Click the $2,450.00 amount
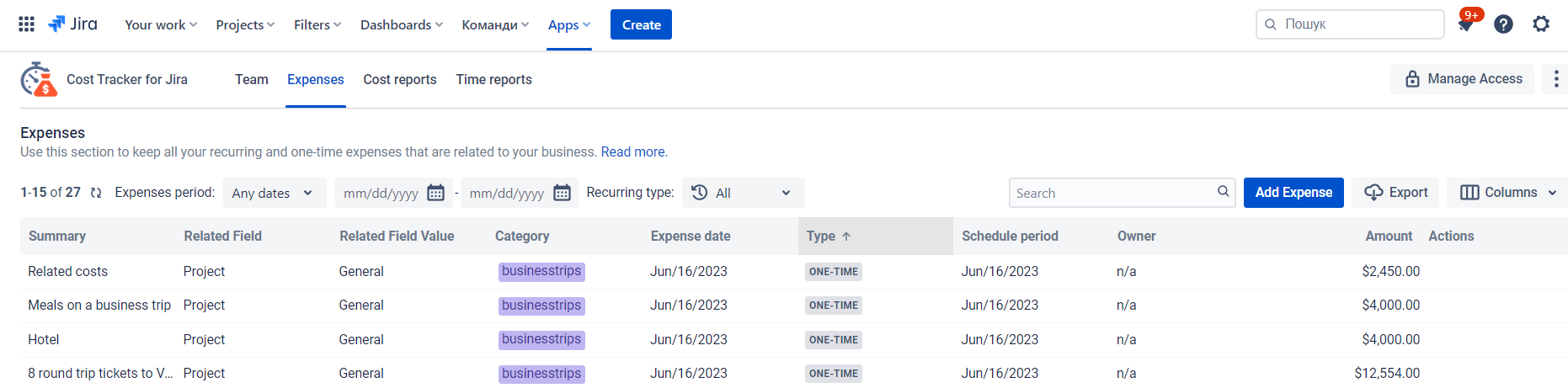This screenshot has height=388, width=1568. click(1391, 272)
